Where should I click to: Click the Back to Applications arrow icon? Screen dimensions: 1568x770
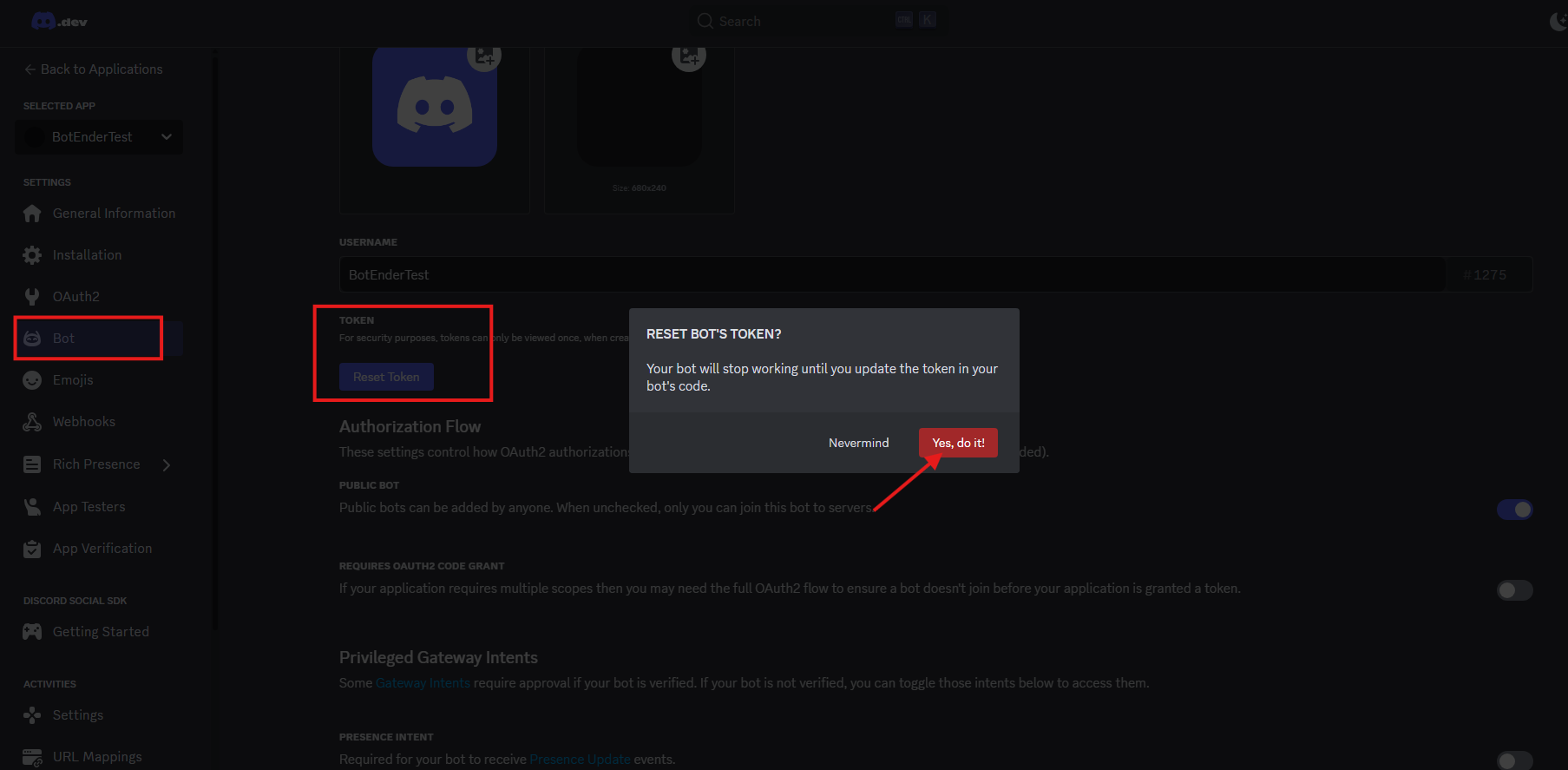[x=30, y=69]
